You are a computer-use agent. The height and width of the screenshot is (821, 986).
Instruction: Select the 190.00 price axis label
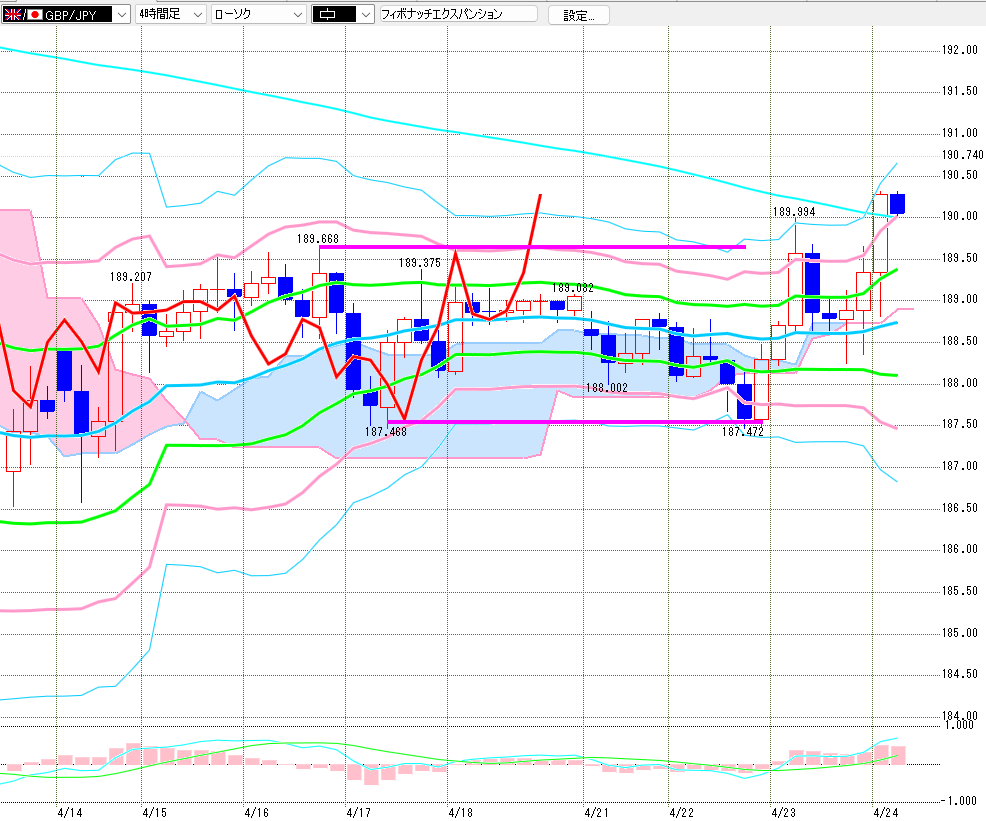(x=960, y=216)
